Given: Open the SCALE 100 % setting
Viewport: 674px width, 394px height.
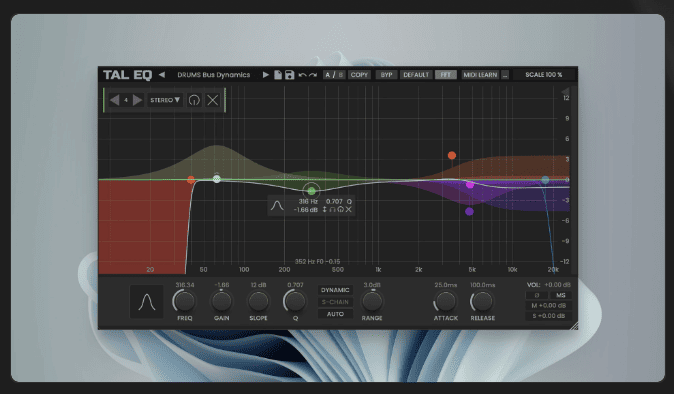Looking at the screenshot, I should [x=544, y=75].
